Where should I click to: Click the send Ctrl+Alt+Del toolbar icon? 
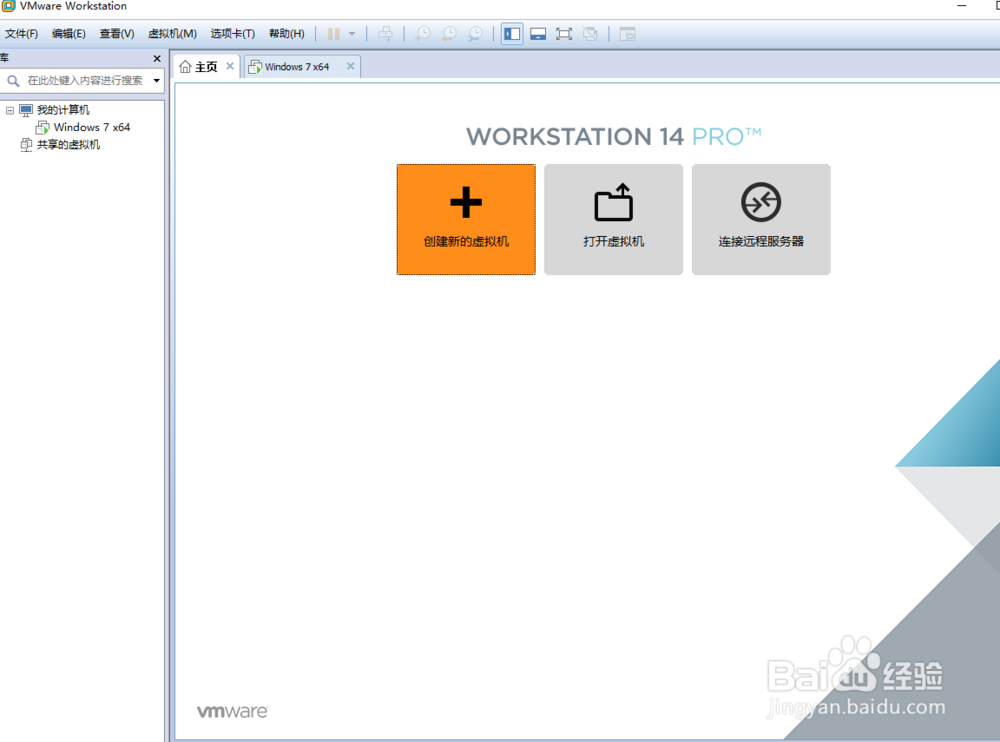coord(385,34)
